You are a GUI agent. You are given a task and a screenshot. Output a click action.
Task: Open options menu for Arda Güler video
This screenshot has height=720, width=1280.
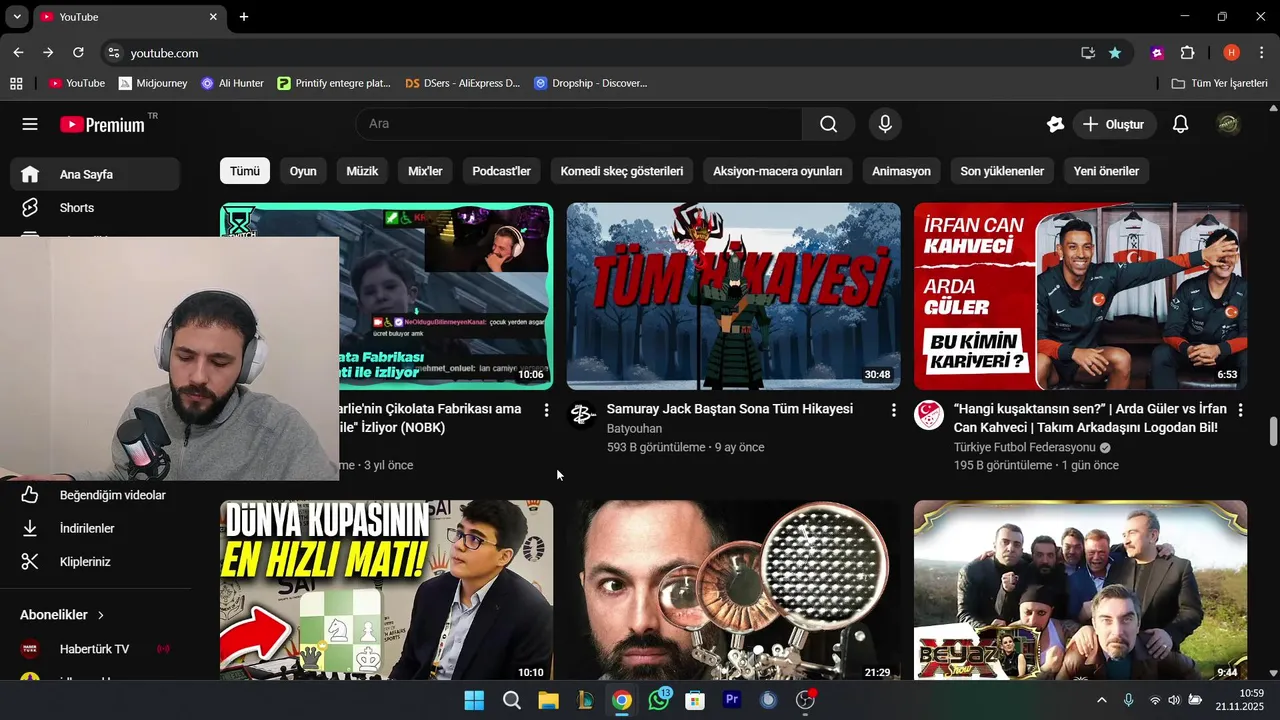pyautogui.click(x=1240, y=410)
